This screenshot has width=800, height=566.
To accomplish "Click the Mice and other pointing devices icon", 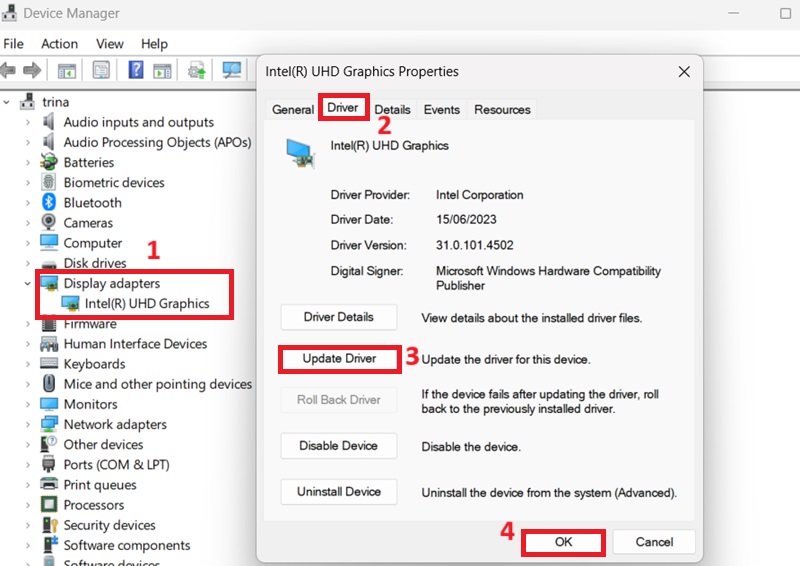I will click(x=49, y=383).
